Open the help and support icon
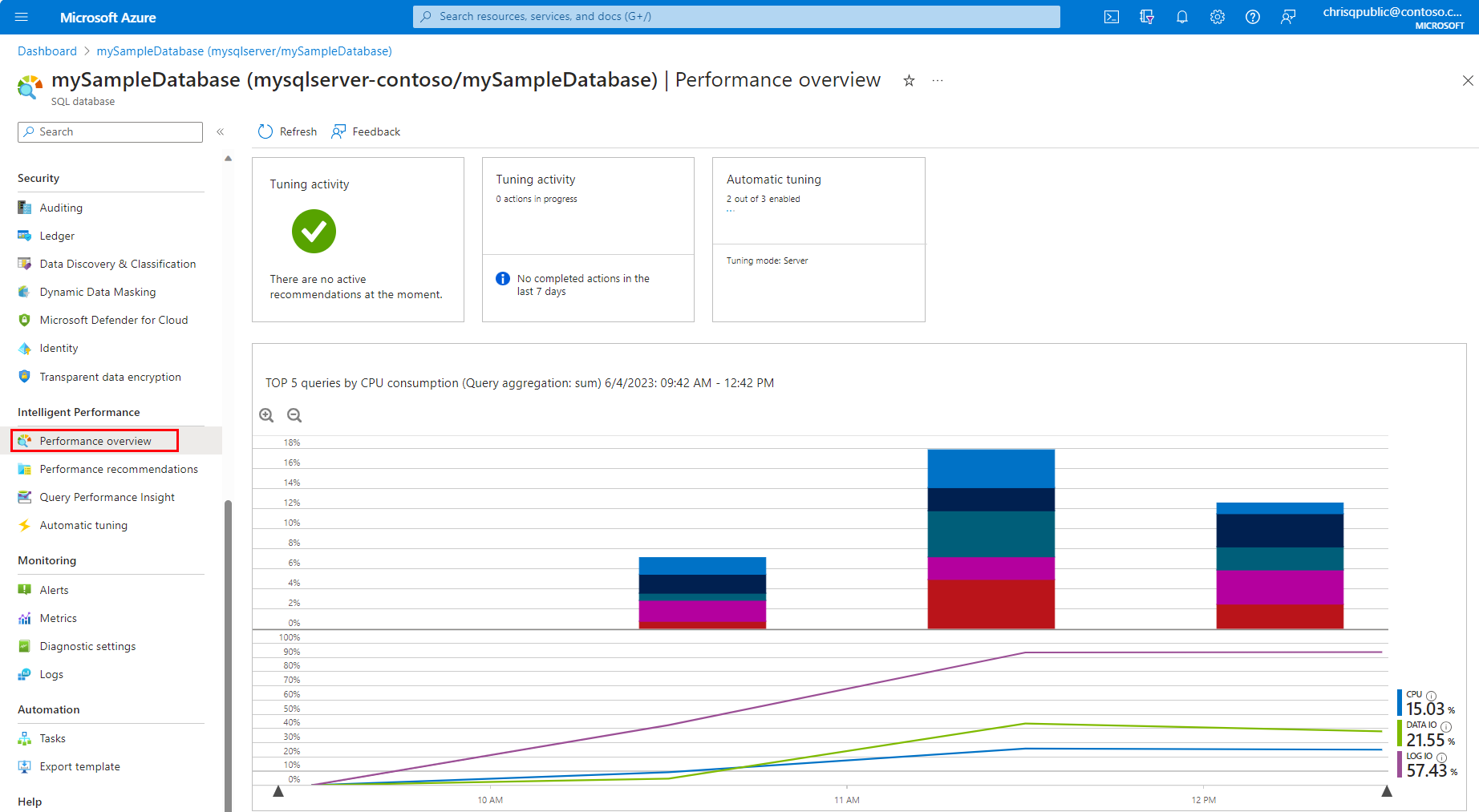This screenshot has width=1479, height=812. pyautogui.click(x=1252, y=16)
